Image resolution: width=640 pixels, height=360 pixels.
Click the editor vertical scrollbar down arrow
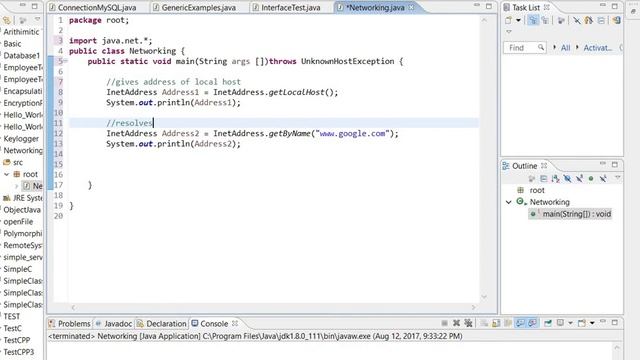click(484, 297)
